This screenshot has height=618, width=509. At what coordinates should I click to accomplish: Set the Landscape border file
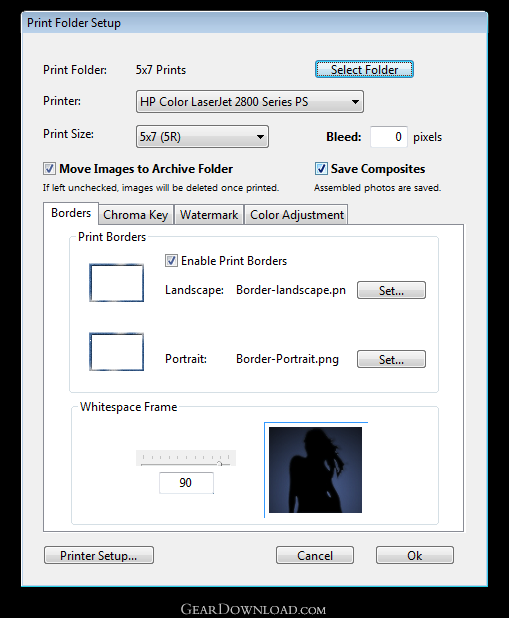coord(391,290)
